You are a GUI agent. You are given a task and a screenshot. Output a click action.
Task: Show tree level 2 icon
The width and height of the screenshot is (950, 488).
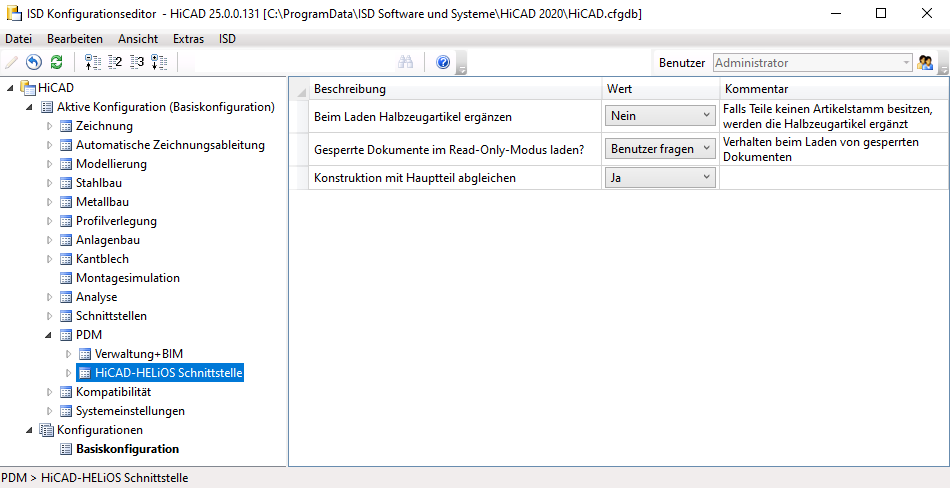click(115, 62)
